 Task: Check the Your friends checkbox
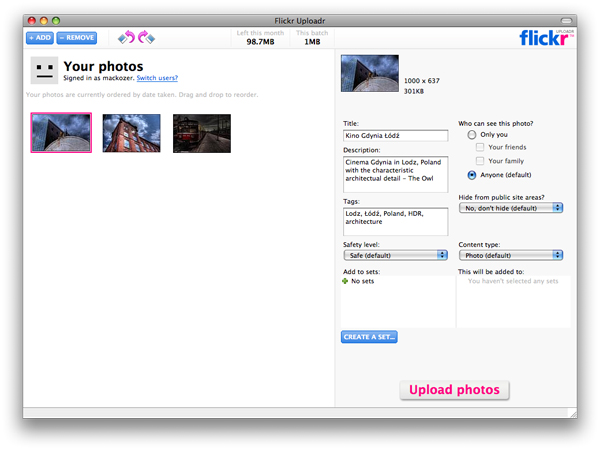(x=480, y=147)
